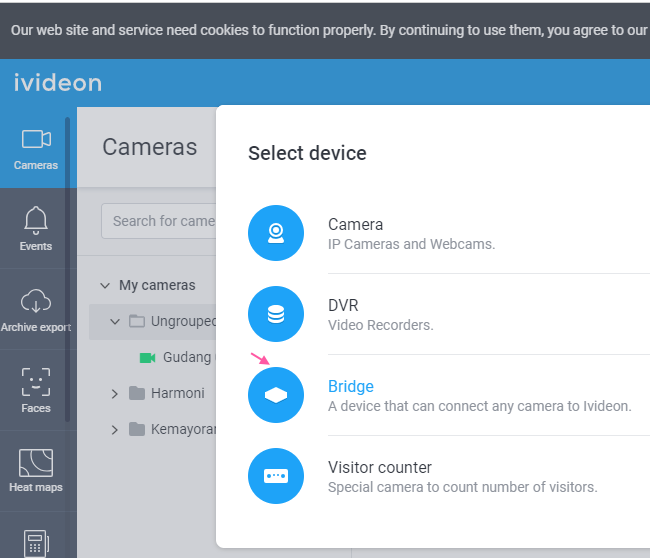Click the sidebar vertical scrollbar
650x558 pixels.
(x=67, y=269)
